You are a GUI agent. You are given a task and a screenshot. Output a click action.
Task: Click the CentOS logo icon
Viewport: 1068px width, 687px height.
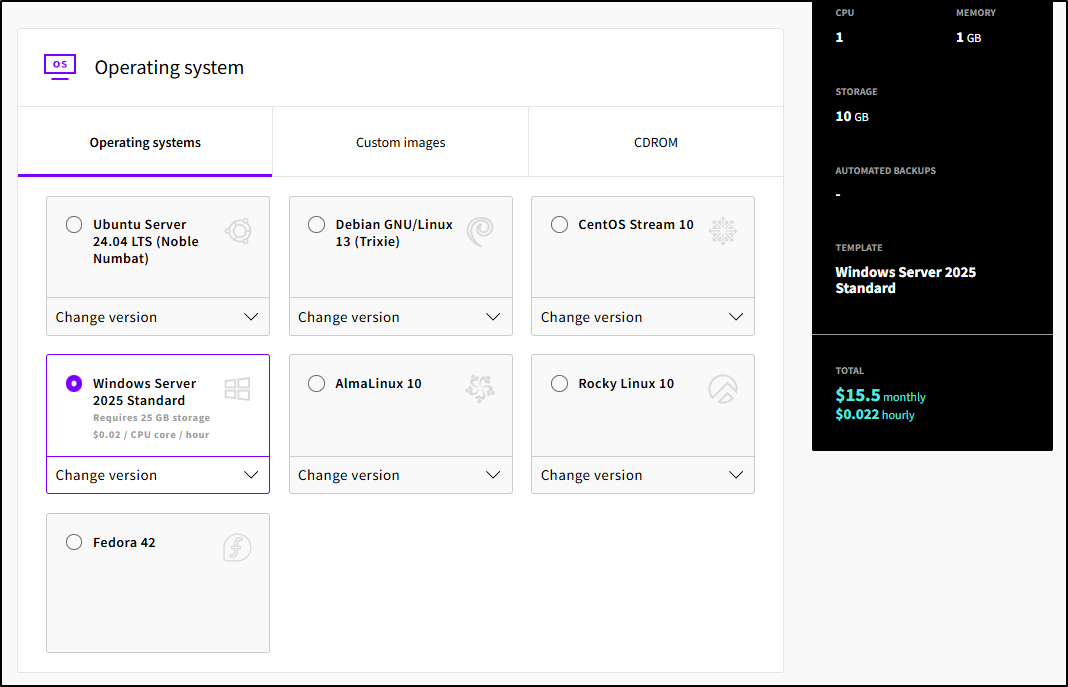tap(722, 231)
